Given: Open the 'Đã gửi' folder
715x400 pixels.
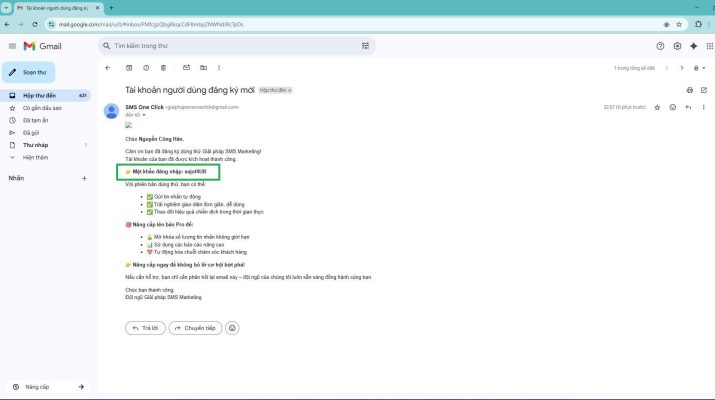Looking at the screenshot, I should point(31,132).
